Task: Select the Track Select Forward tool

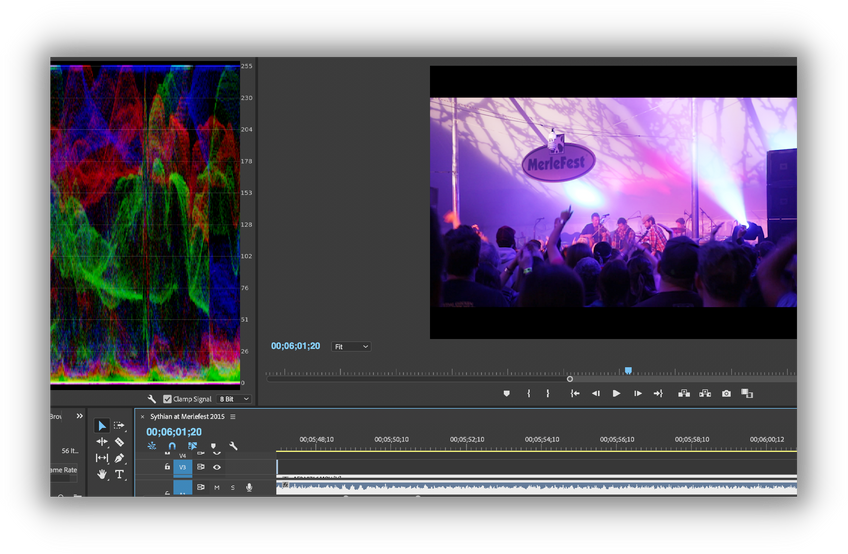Action: (119, 426)
